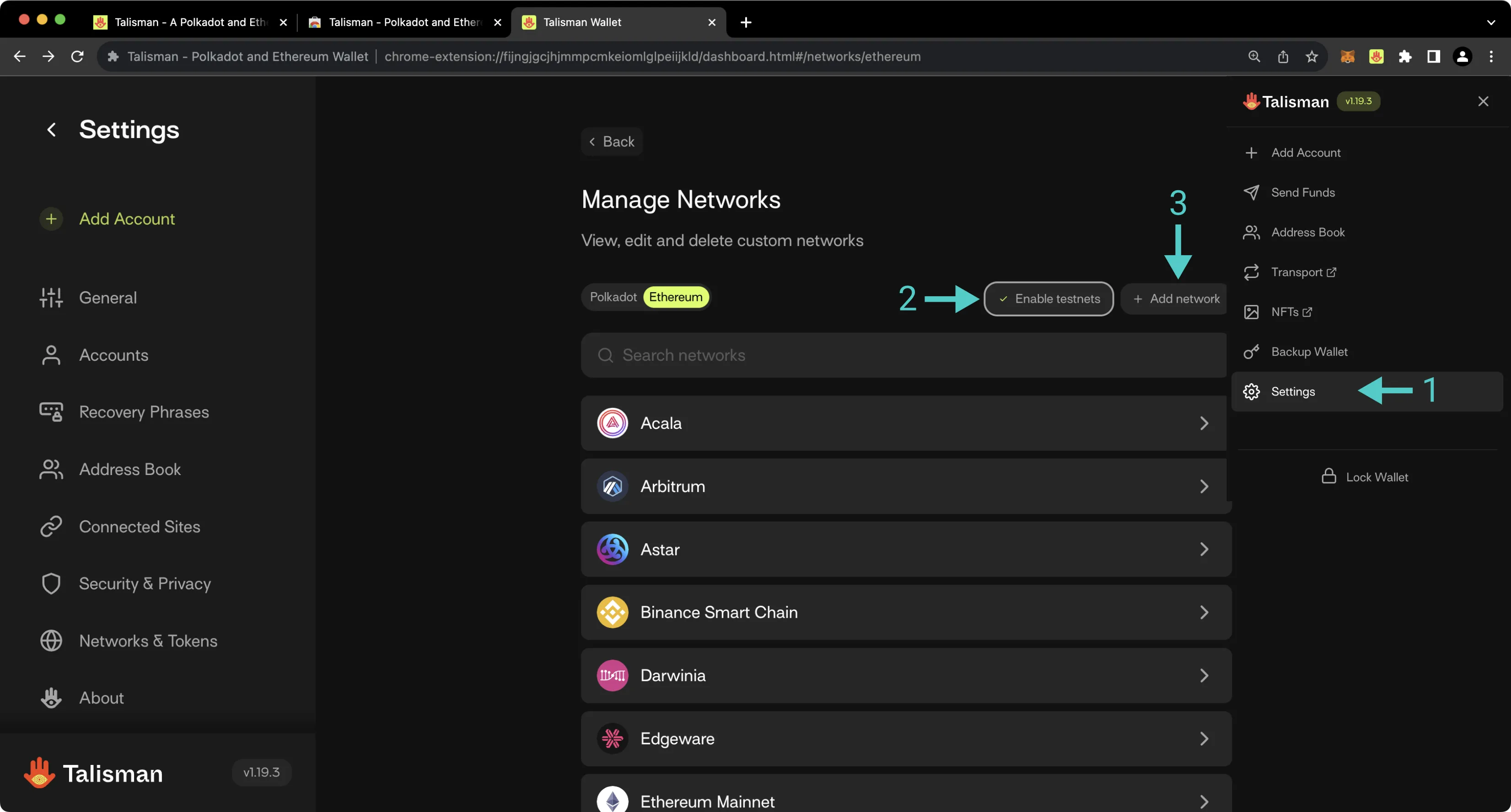Click the v1.19.3 version badge in sidebar

click(262, 773)
